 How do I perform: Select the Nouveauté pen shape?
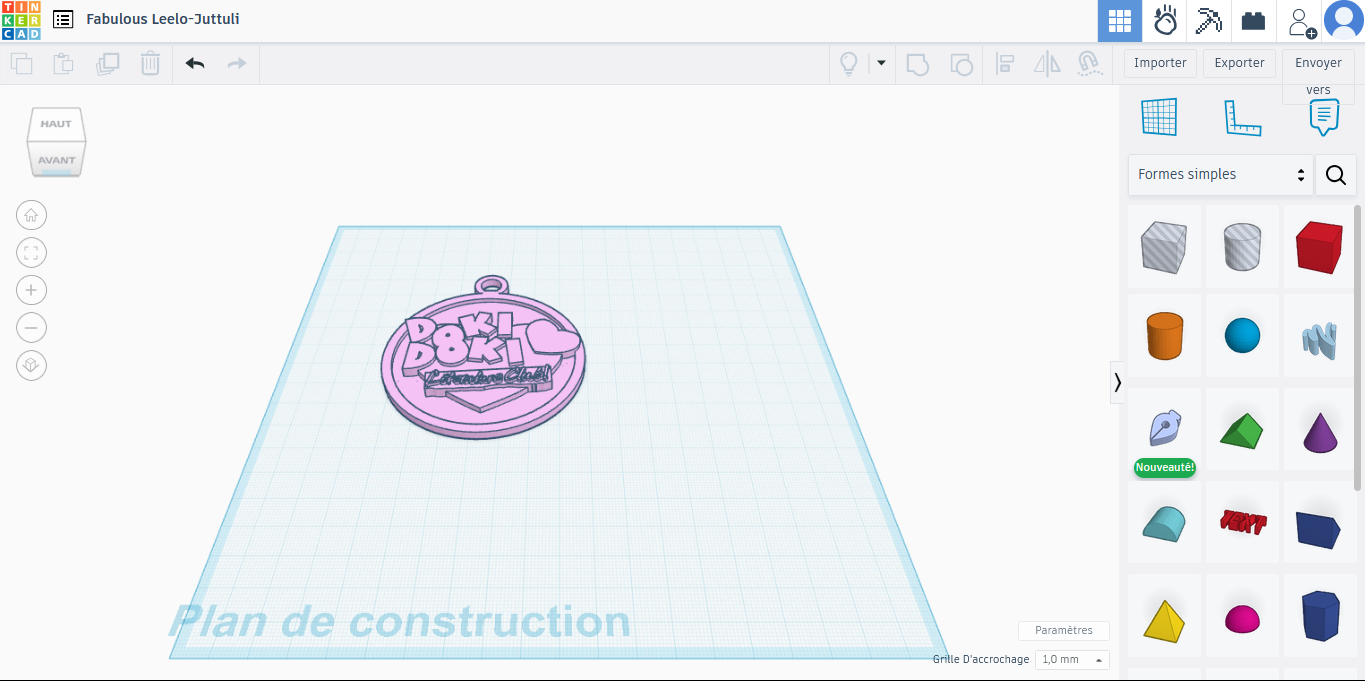pyautogui.click(x=1164, y=430)
